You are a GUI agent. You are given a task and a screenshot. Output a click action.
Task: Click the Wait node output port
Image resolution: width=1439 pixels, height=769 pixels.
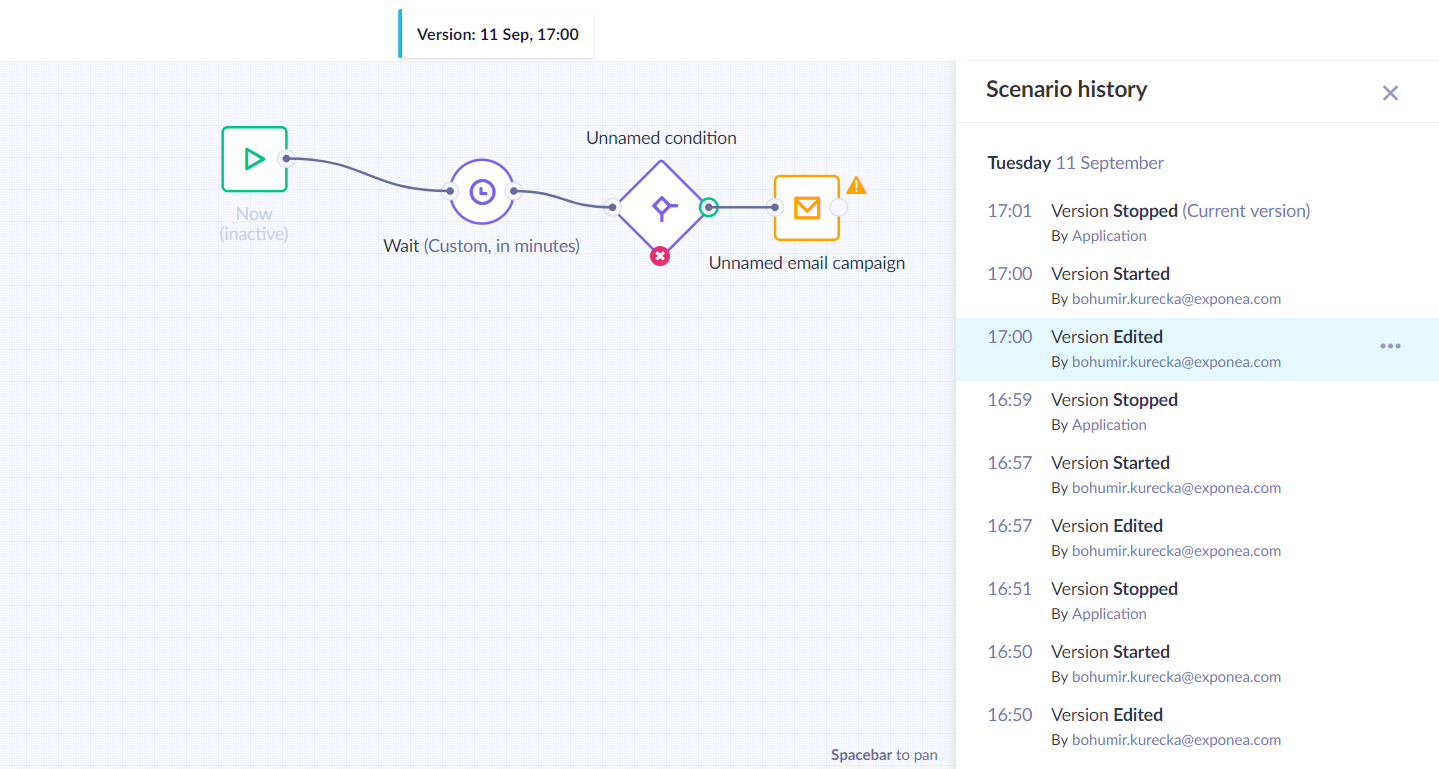[514, 191]
